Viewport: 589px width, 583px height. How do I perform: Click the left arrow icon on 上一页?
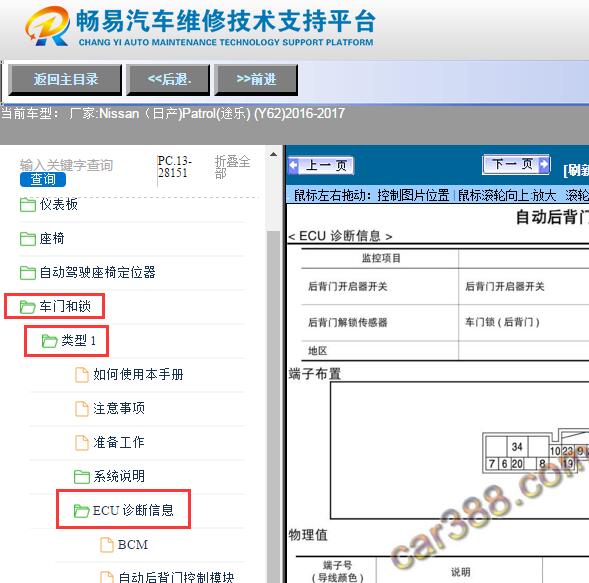[x=293, y=166]
